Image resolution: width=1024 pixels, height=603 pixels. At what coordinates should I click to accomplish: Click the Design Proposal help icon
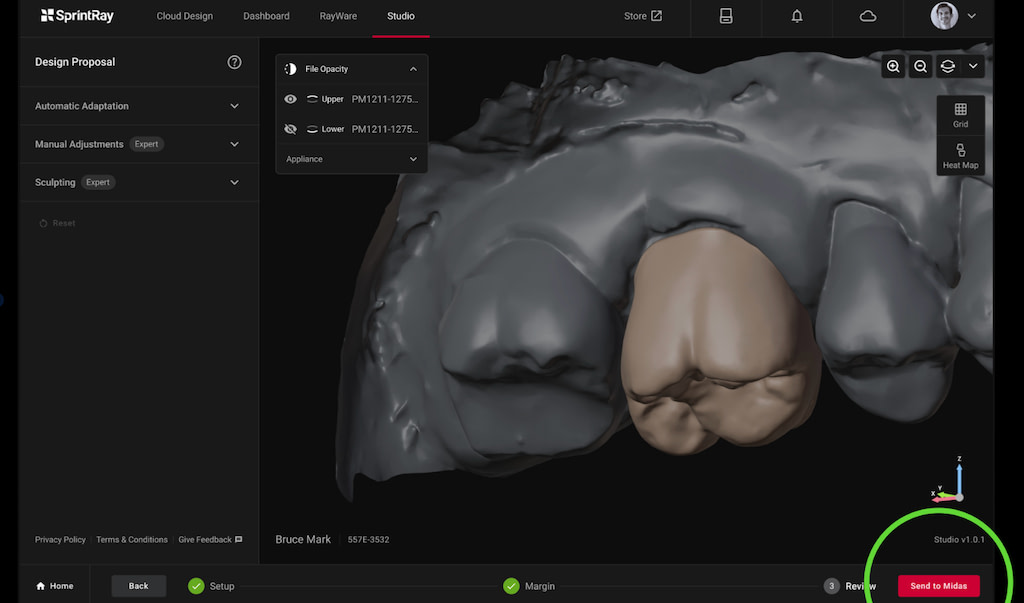click(x=234, y=62)
